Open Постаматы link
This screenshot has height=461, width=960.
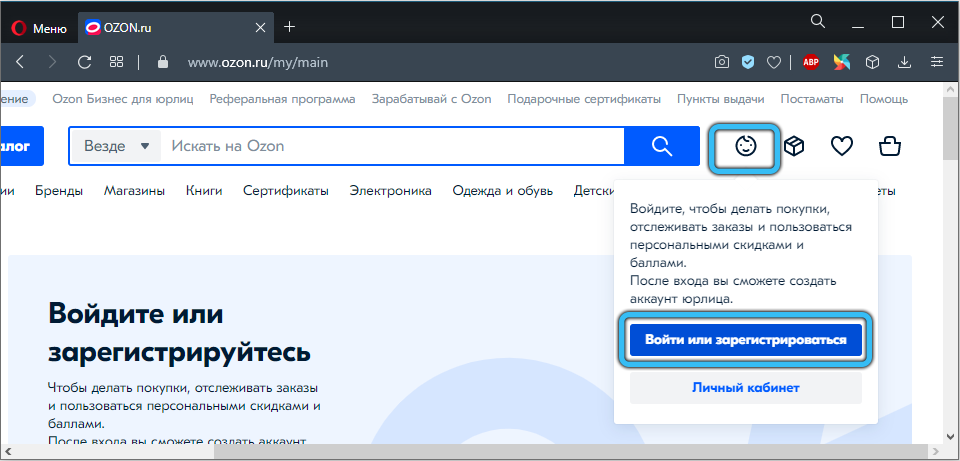[x=812, y=99]
